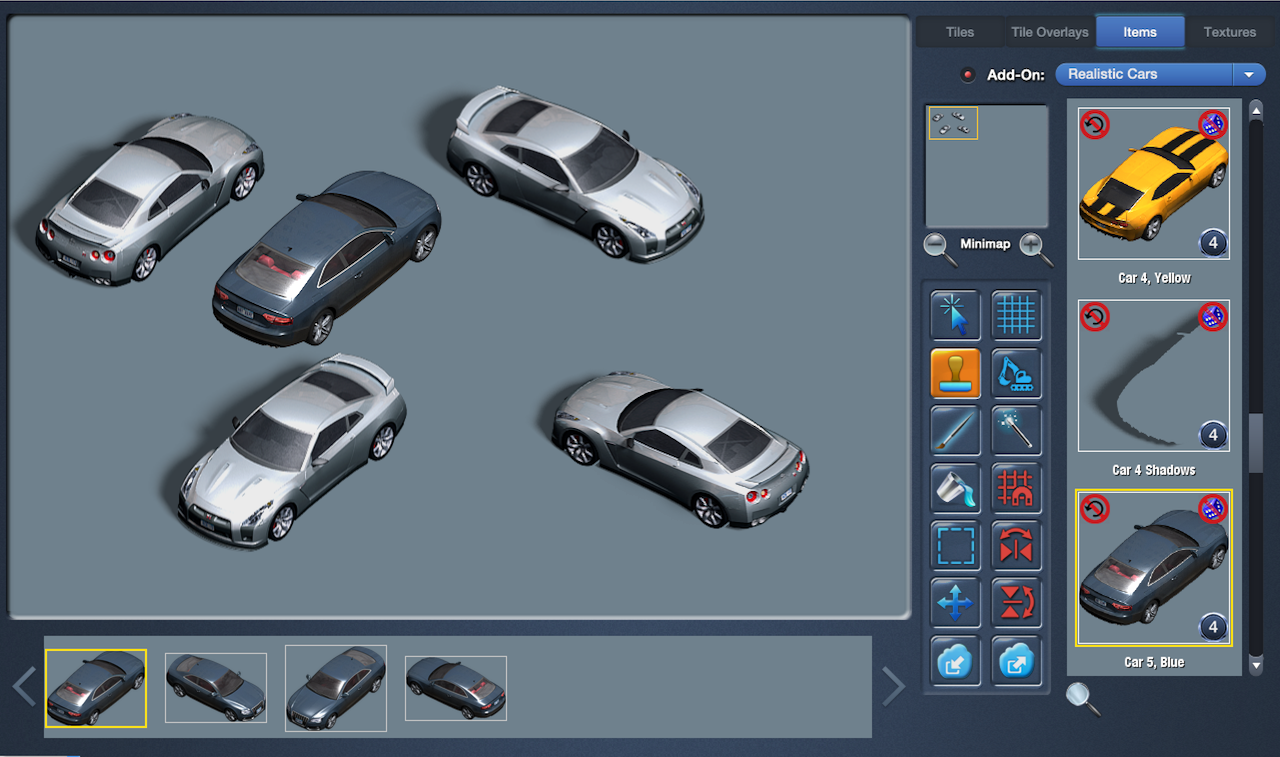This screenshot has width=1280, height=757.
Task: Switch to the Tile Overlays tab
Action: point(1050,32)
